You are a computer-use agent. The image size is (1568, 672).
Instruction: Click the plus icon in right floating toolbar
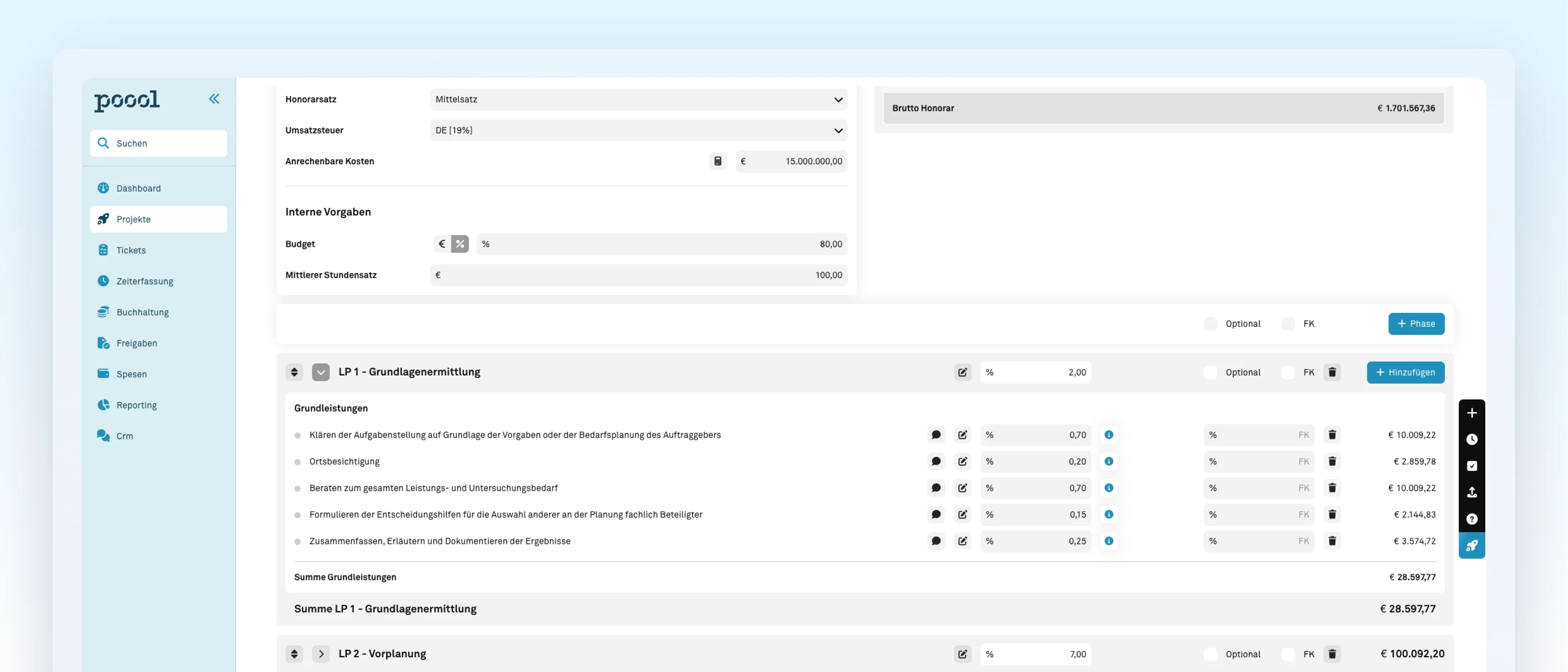[1471, 413]
